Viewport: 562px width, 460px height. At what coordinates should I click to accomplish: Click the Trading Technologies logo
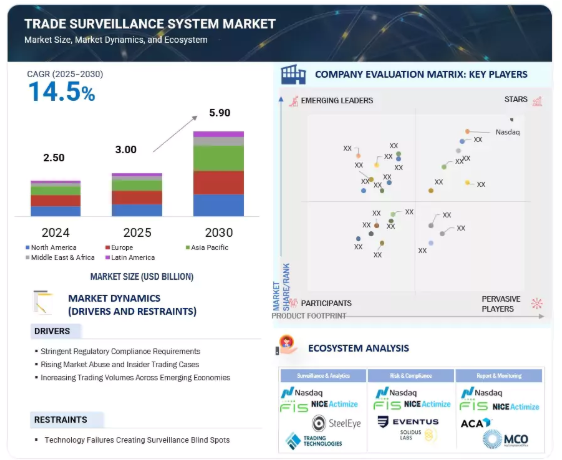click(x=314, y=441)
